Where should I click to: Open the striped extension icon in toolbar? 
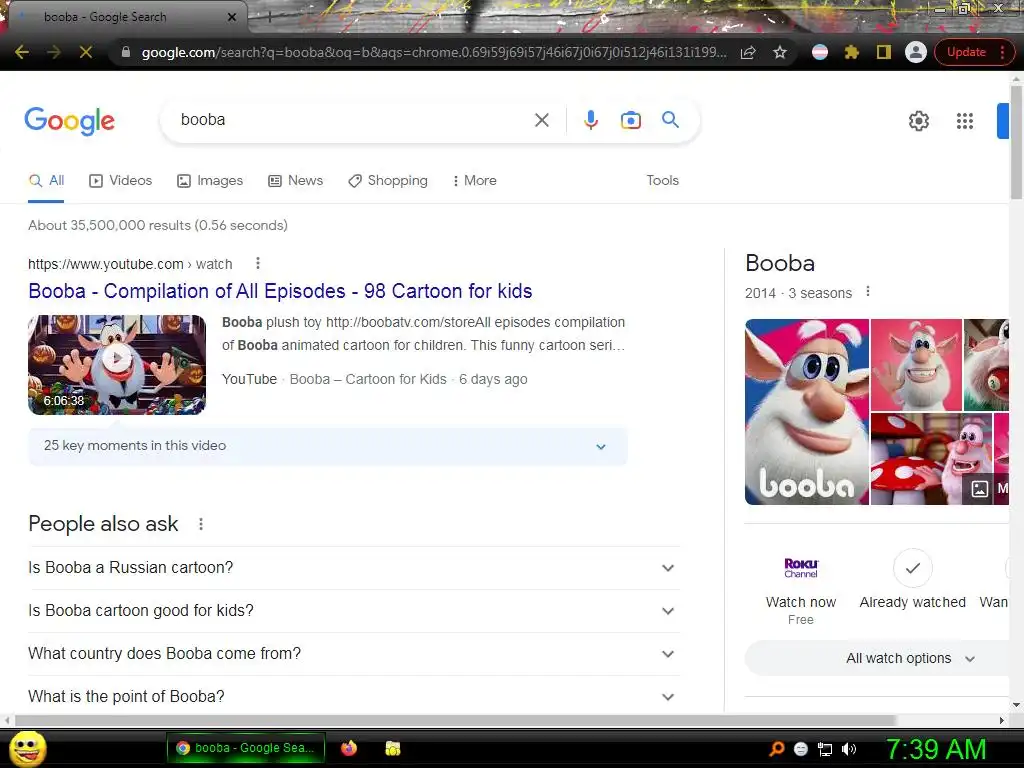click(820, 52)
